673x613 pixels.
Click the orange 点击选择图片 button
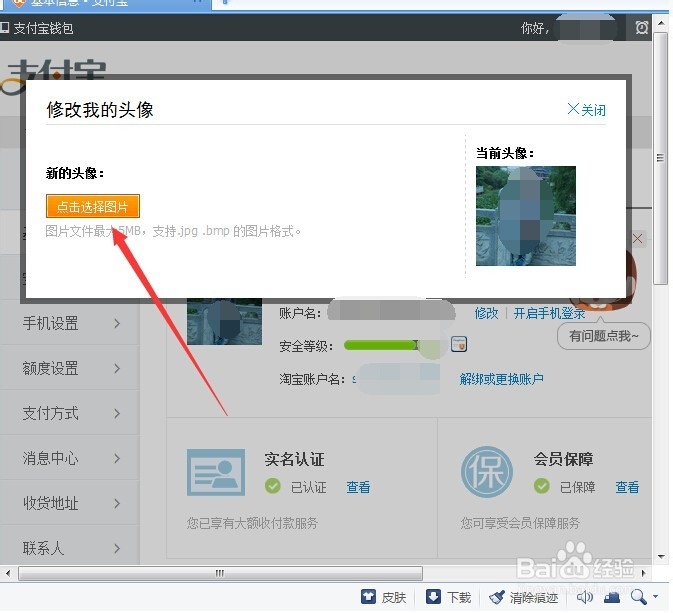93,206
